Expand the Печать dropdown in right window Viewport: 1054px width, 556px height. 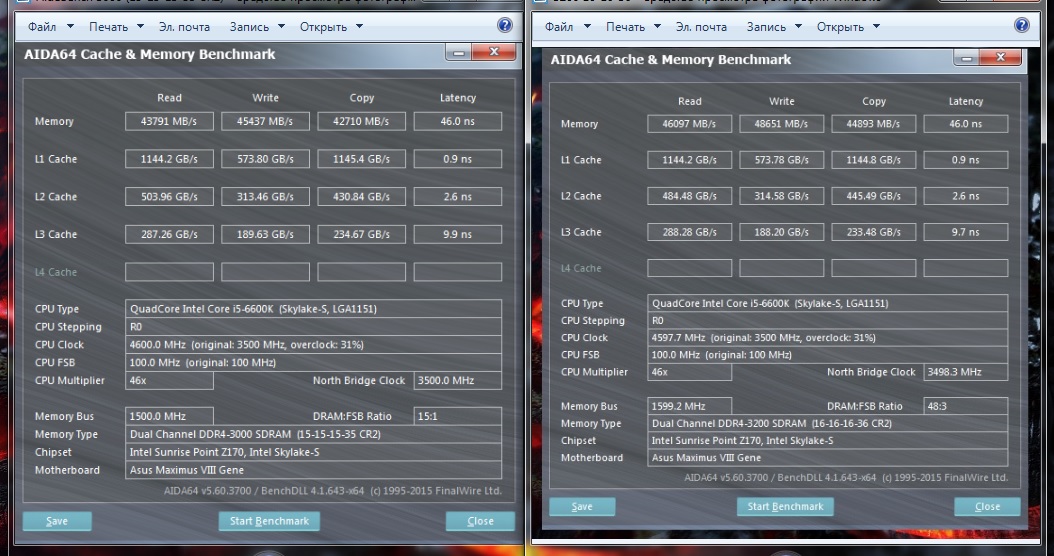pos(631,27)
